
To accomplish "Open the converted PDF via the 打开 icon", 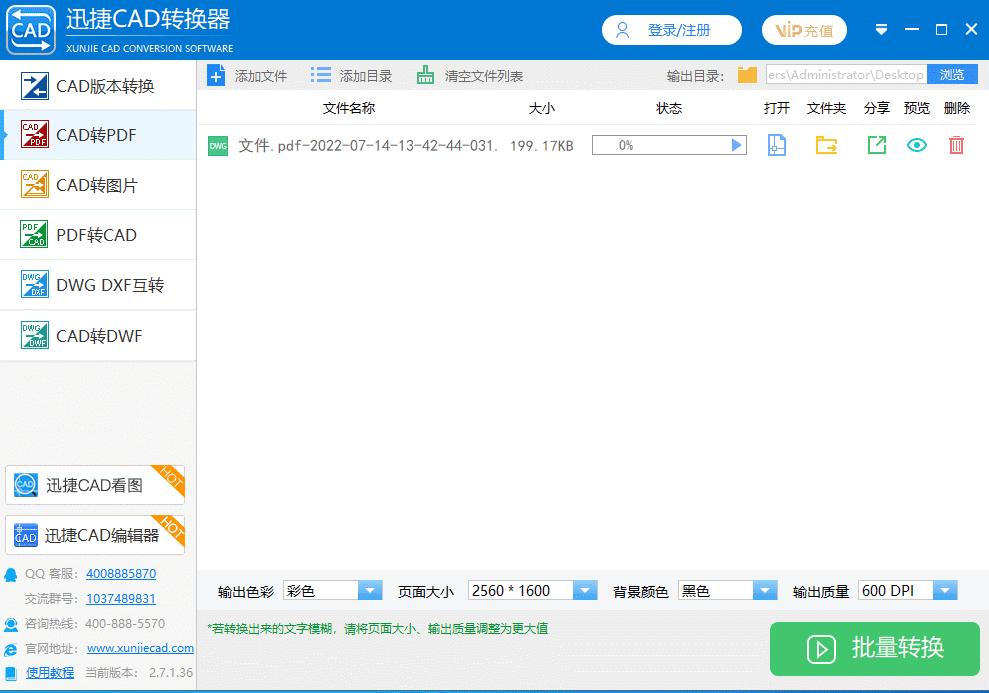I will pyautogui.click(x=777, y=145).
